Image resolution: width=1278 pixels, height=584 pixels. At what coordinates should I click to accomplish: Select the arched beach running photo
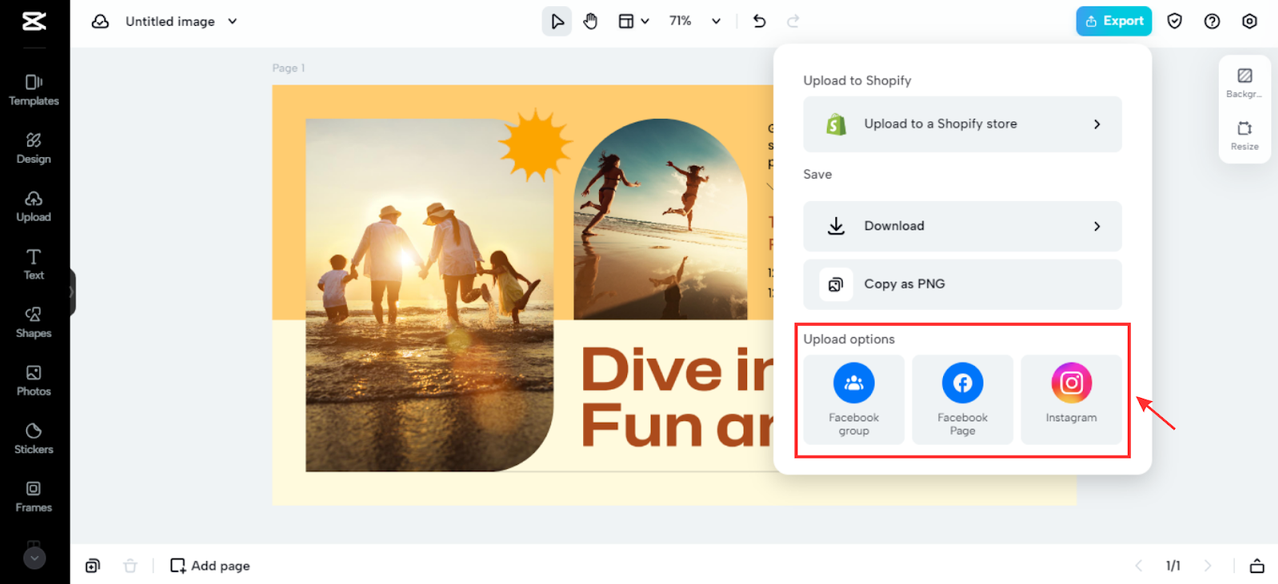coord(660,220)
